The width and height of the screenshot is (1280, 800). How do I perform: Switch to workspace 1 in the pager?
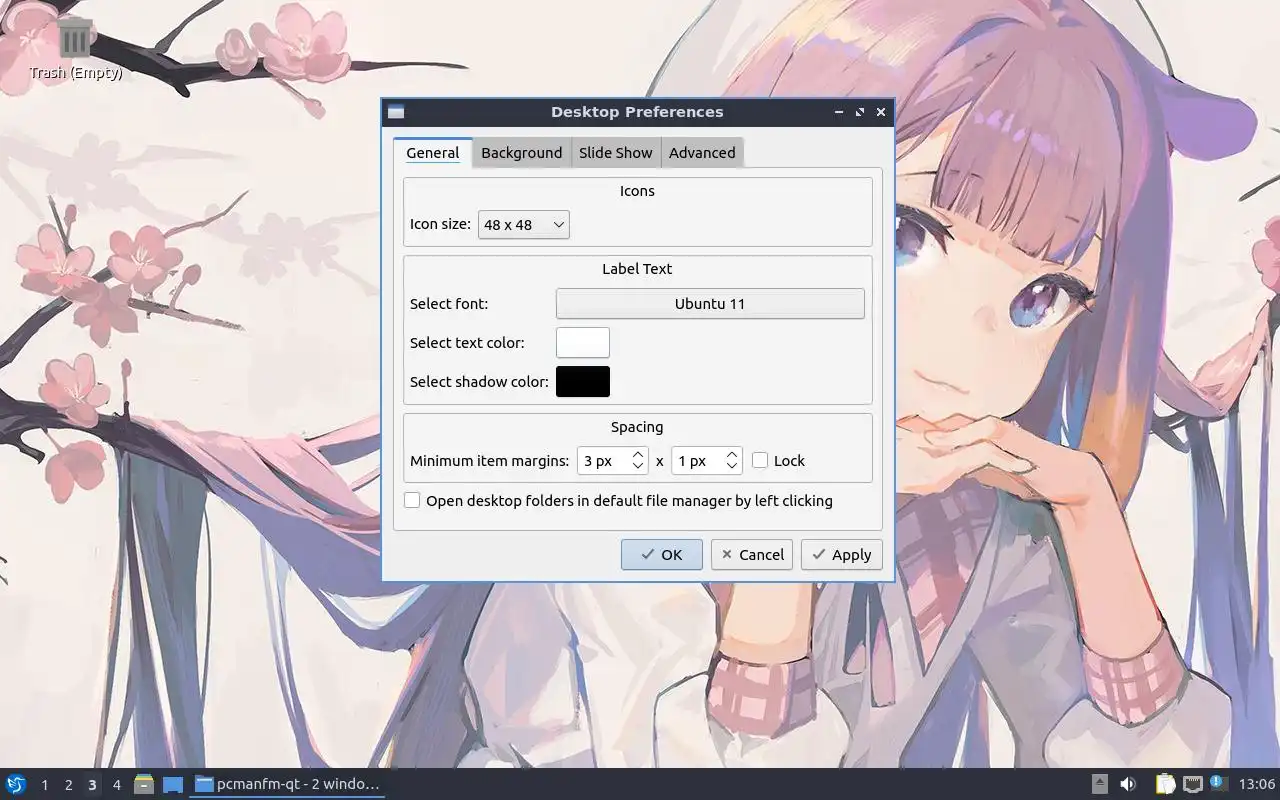pyautogui.click(x=44, y=785)
